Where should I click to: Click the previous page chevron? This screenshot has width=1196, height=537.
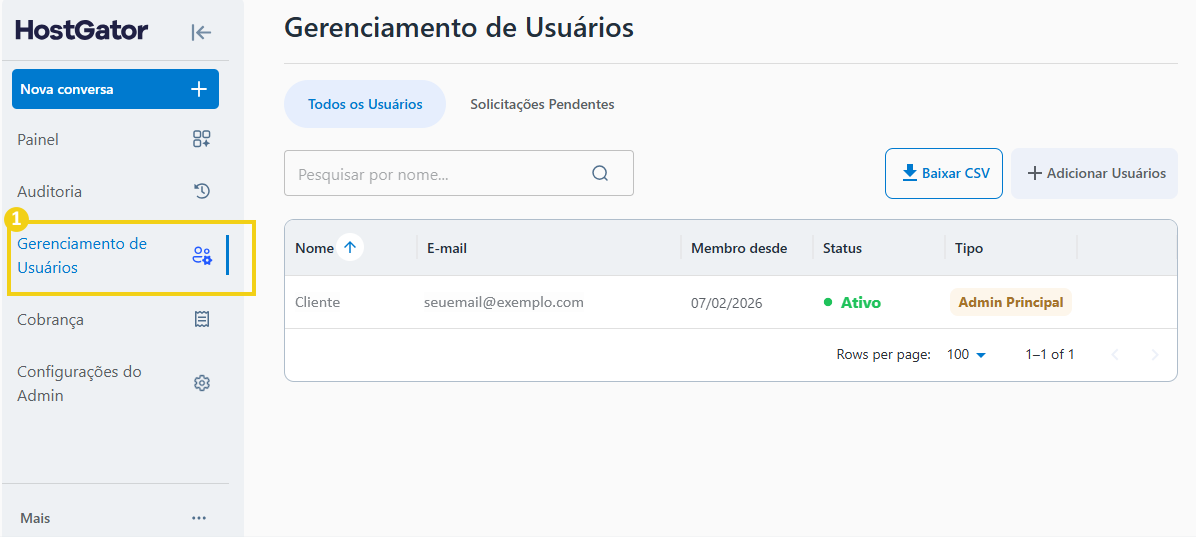[x=1116, y=355]
